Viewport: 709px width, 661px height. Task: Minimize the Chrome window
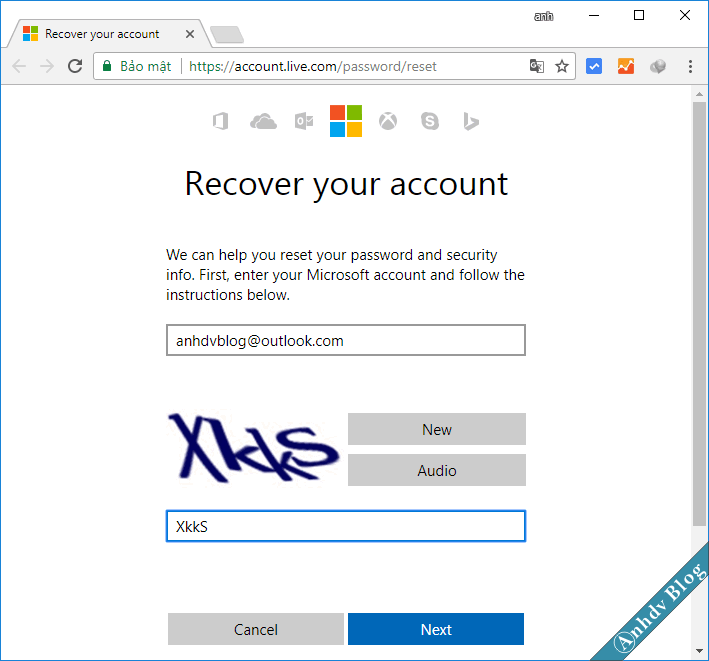pyautogui.click(x=594, y=16)
